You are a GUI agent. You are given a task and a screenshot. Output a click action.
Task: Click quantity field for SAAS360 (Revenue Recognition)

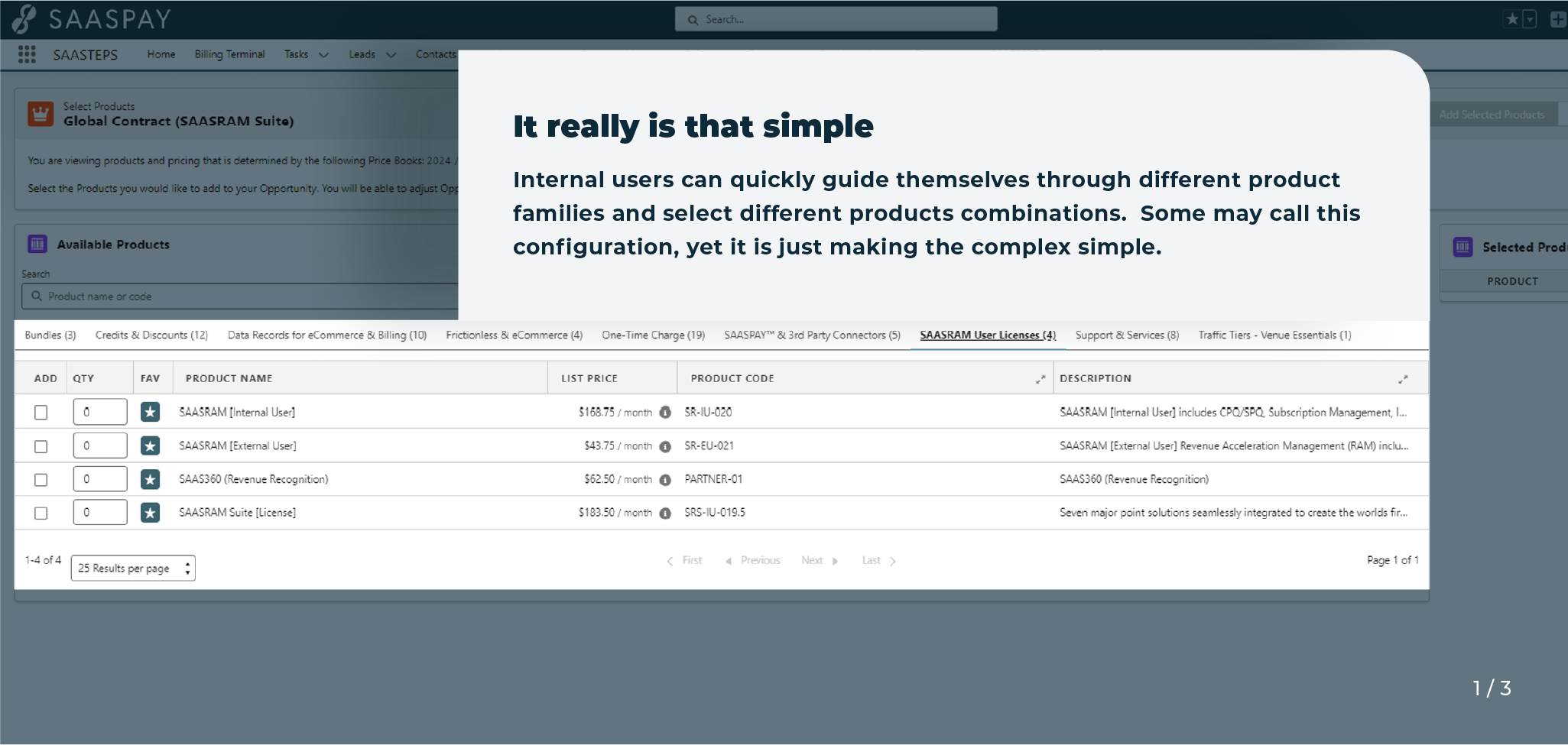(x=100, y=479)
